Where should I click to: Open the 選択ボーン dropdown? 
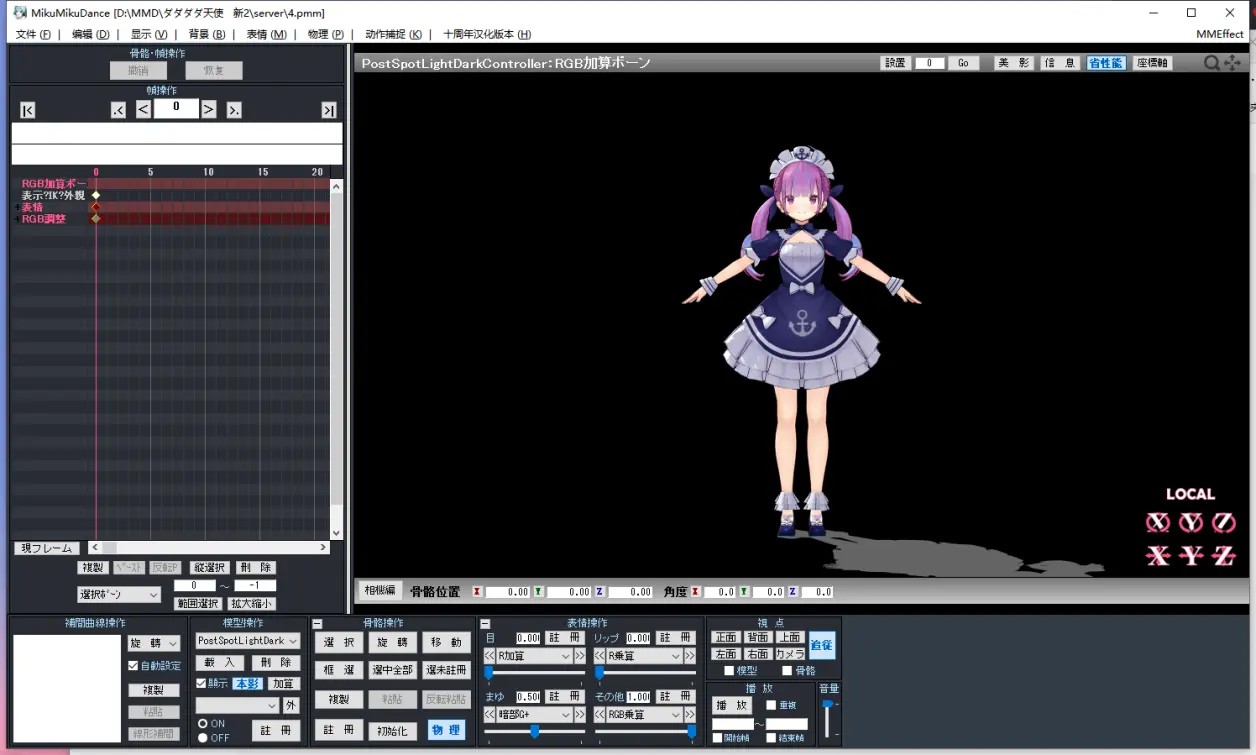pos(119,595)
